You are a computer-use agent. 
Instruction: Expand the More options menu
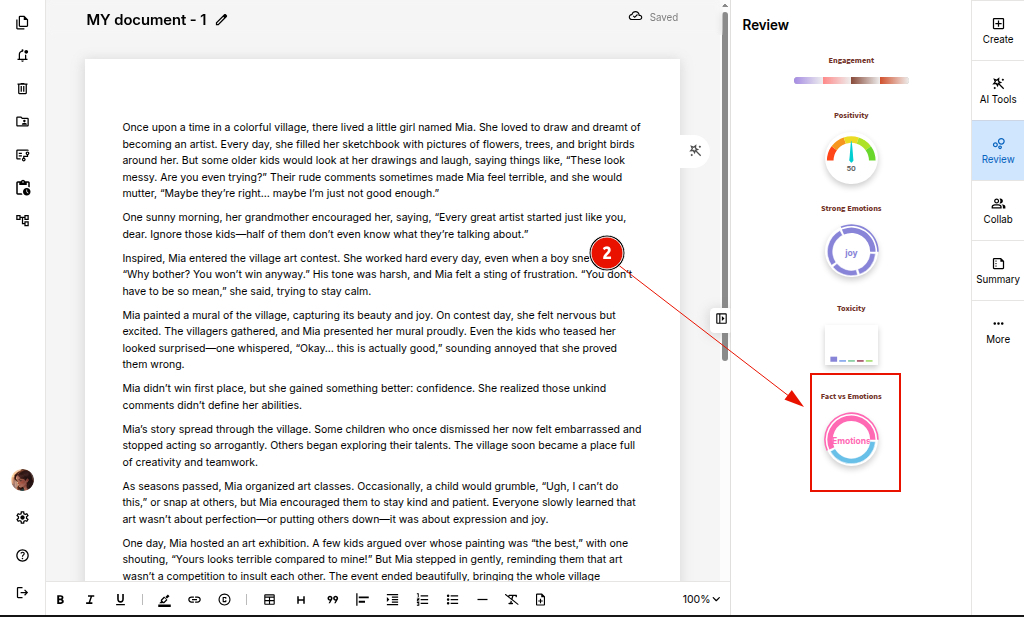click(x=997, y=330)
